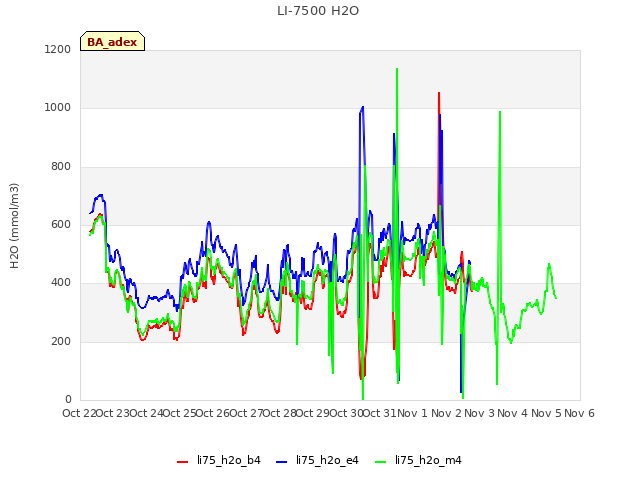
Task: Toggle the li75_h2o_m4 legend entry
Action: pyautogui.click(x=418, y=460)
